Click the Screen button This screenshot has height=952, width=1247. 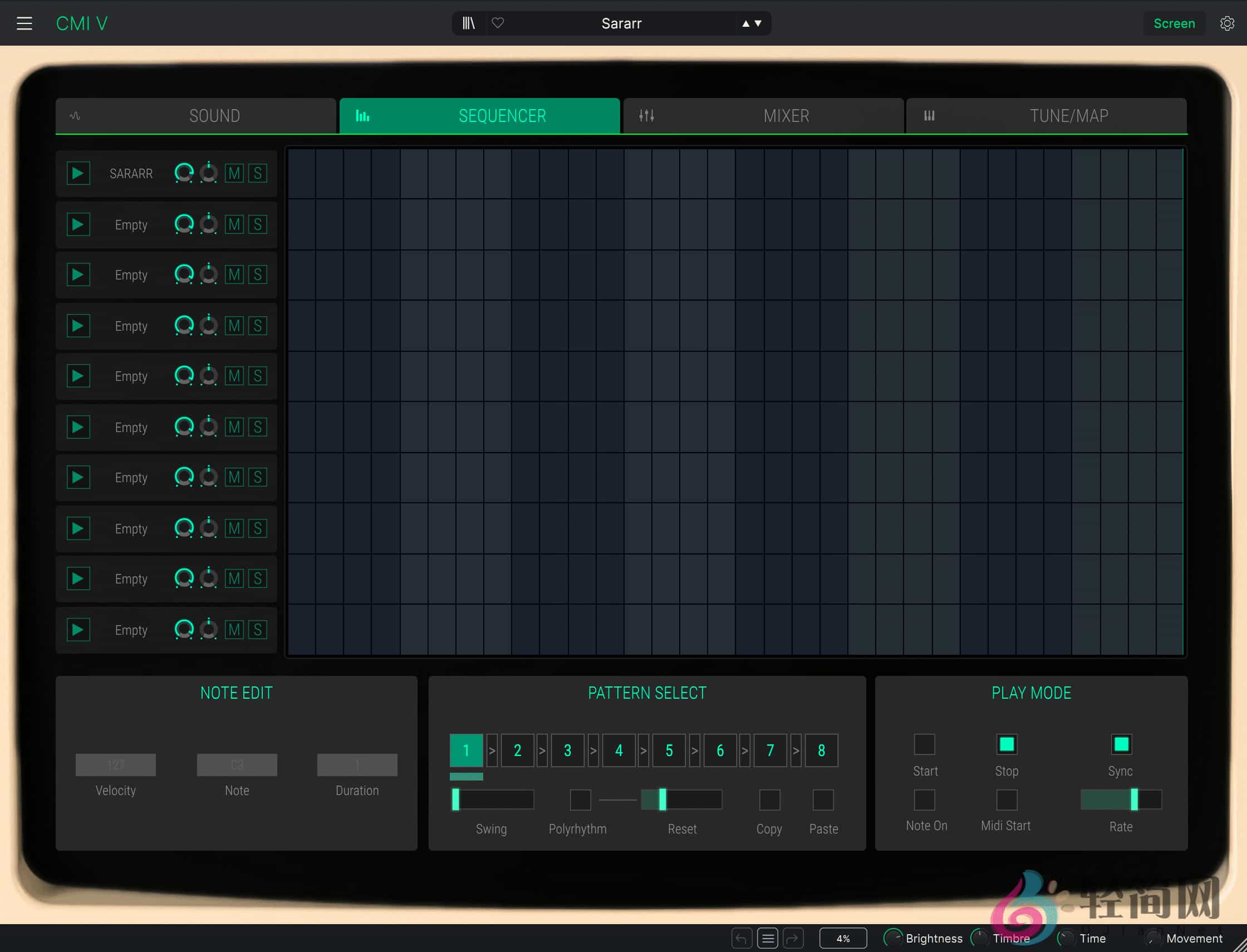(x=1174, y=23)
